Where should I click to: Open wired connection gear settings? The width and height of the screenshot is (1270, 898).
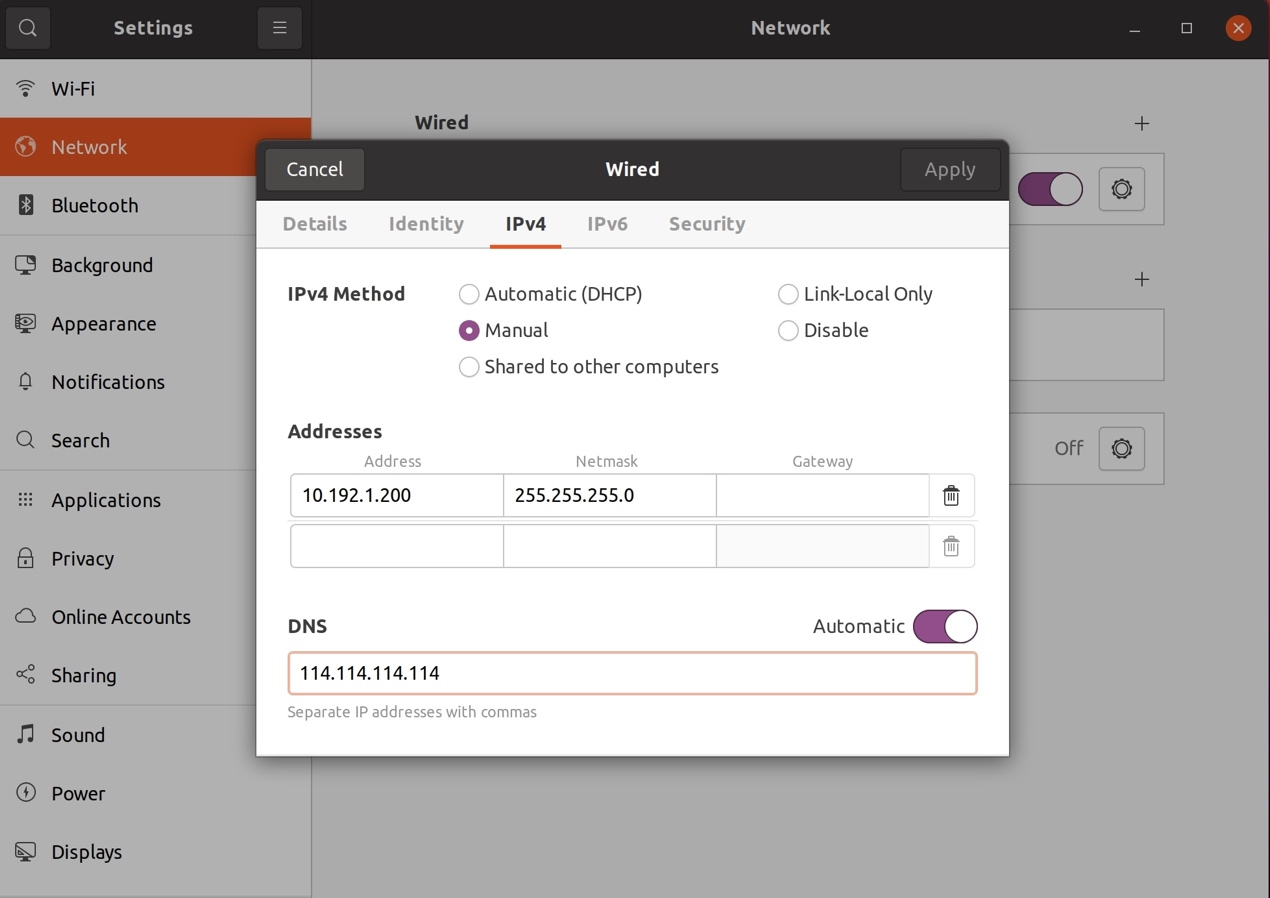coord(1122,189)
